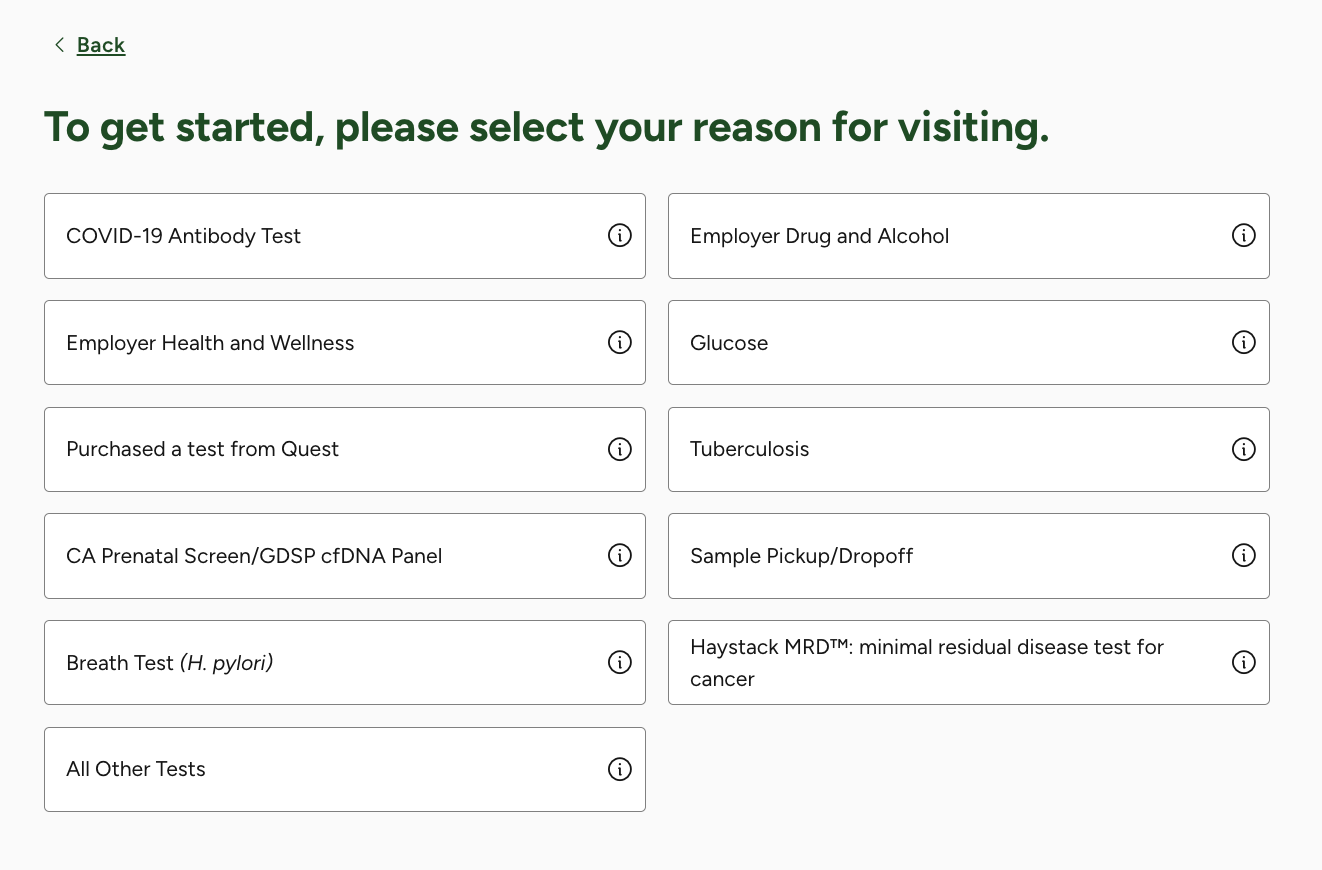The height and width of the screenshot is (870, 1322).
Task: Show info about Haystack MRD test
Action: tap(1243, 663)
